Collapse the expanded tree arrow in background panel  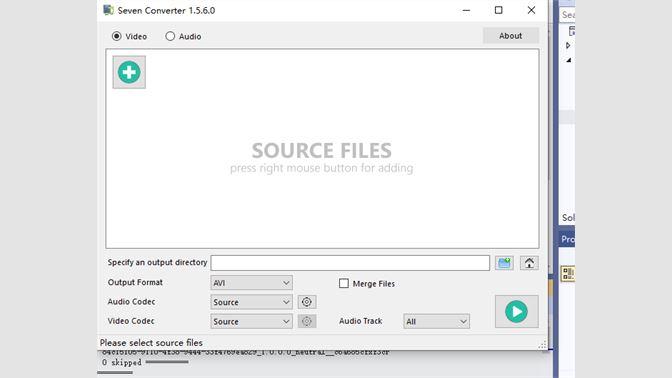569,60
